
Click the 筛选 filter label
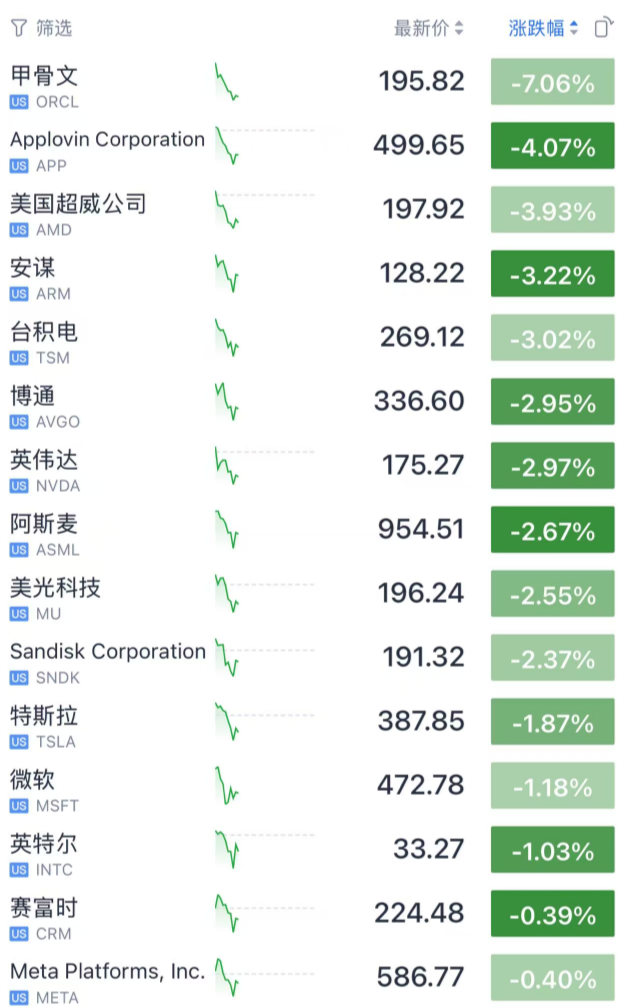54,28
